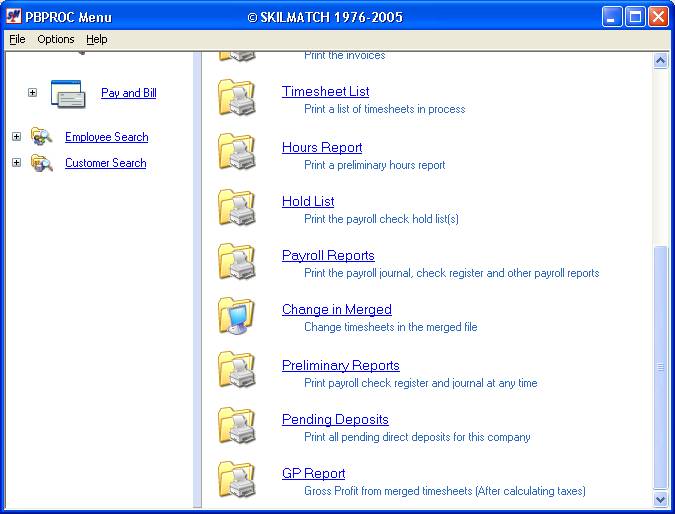Expand the Employee Search tree node

(16, 136)
